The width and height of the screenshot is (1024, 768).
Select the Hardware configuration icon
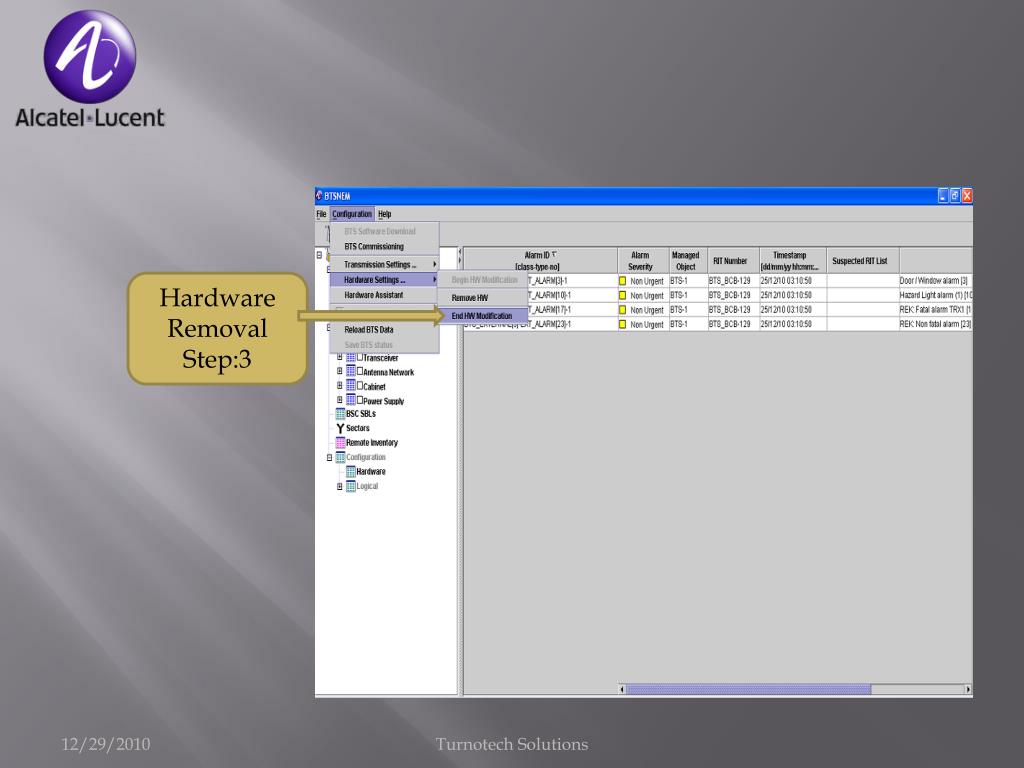(351, 472)
